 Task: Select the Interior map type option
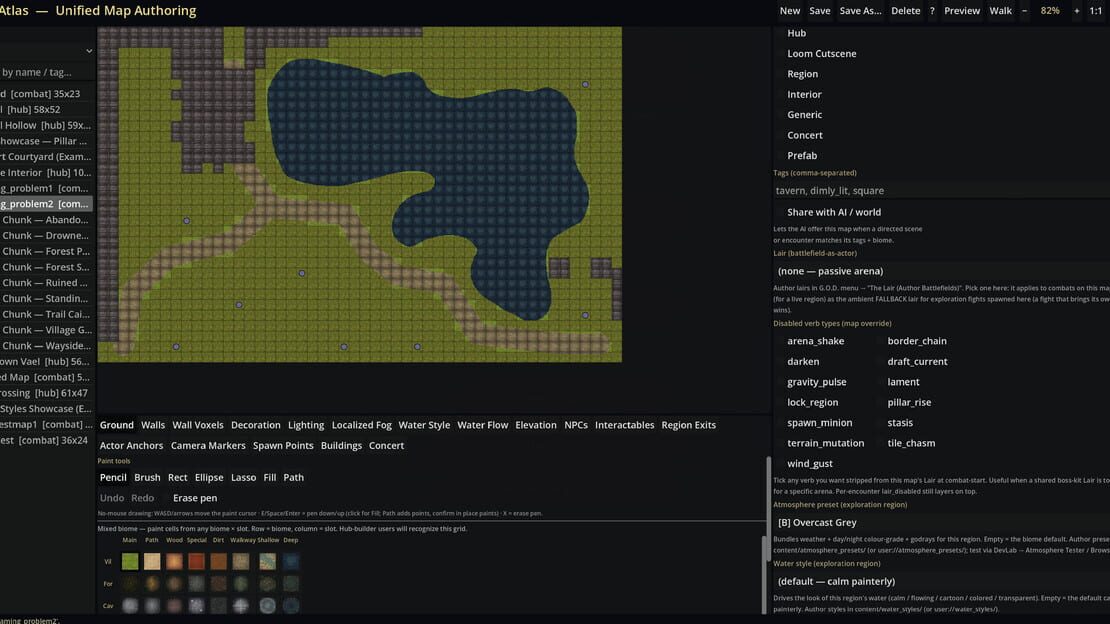pos(804,94)
